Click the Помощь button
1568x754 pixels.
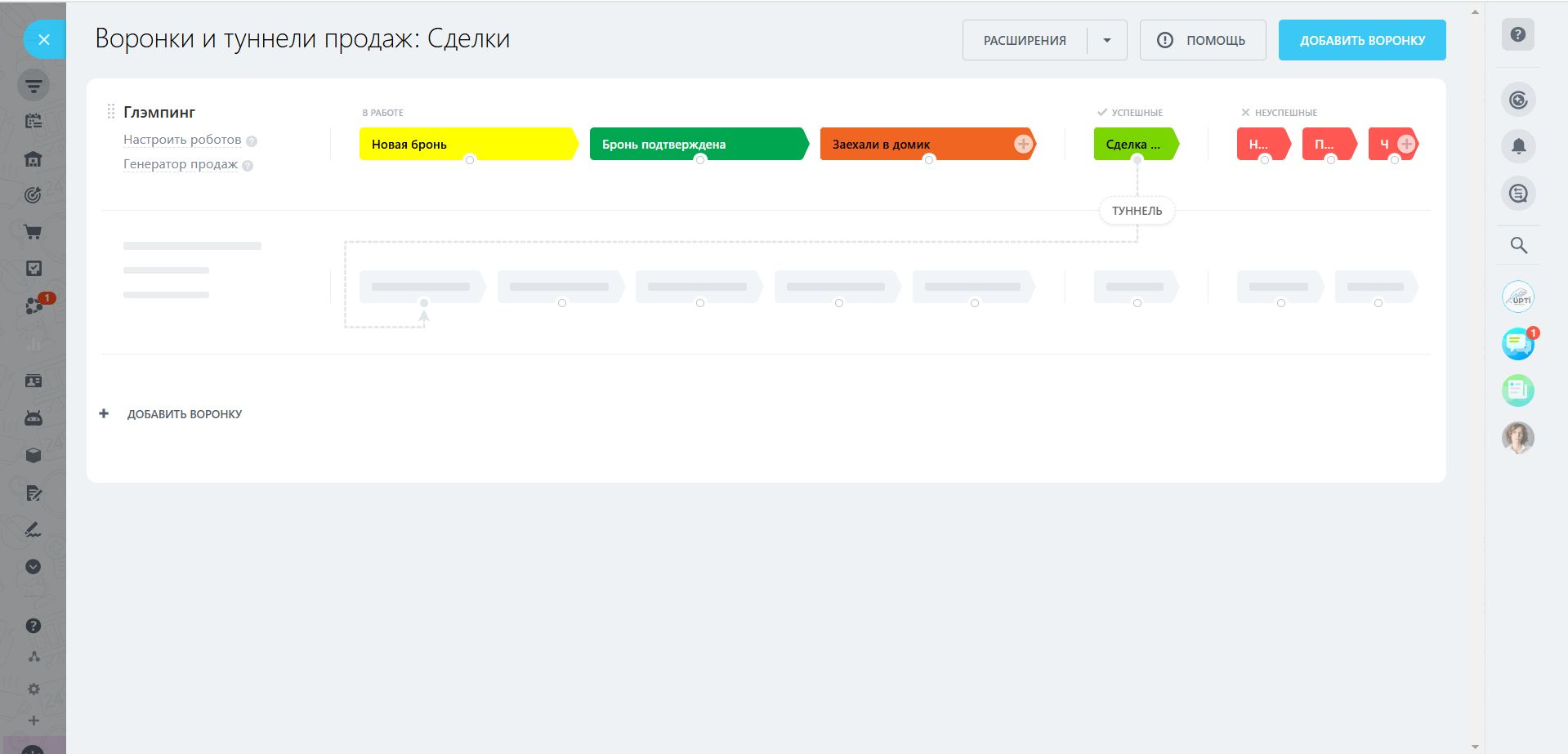(1203, 40)
